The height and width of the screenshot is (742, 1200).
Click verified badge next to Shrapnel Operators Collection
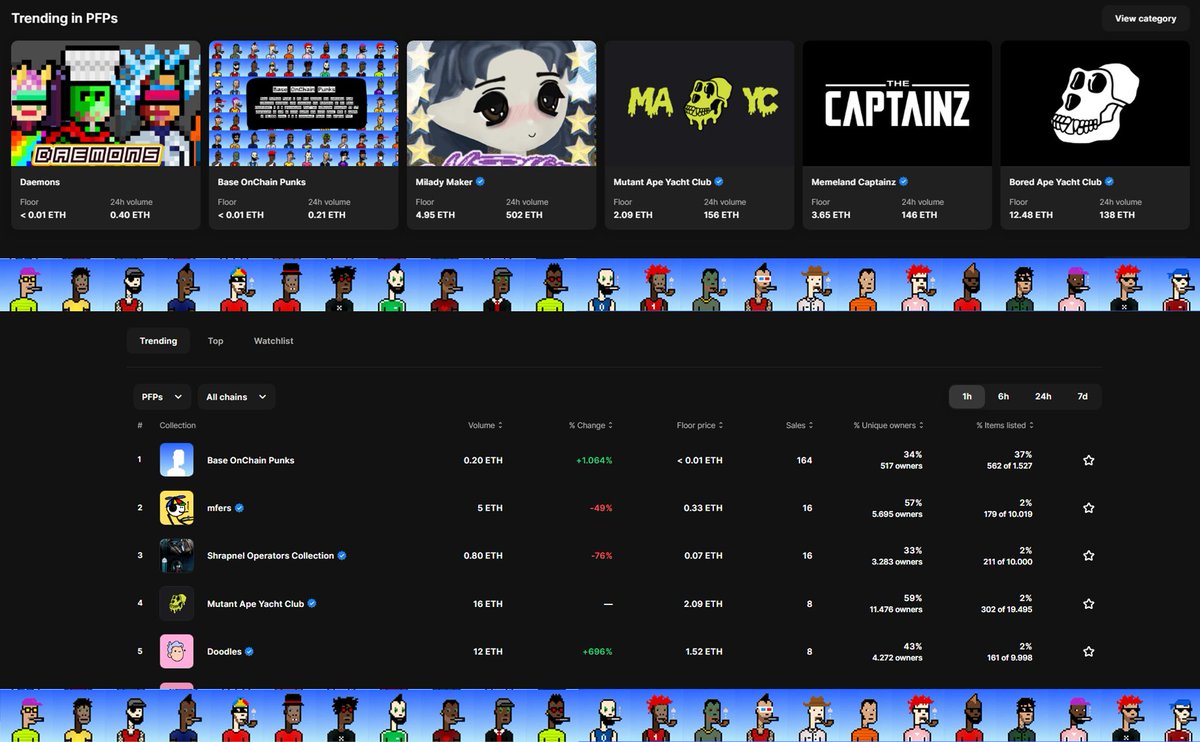click(342, 556)
